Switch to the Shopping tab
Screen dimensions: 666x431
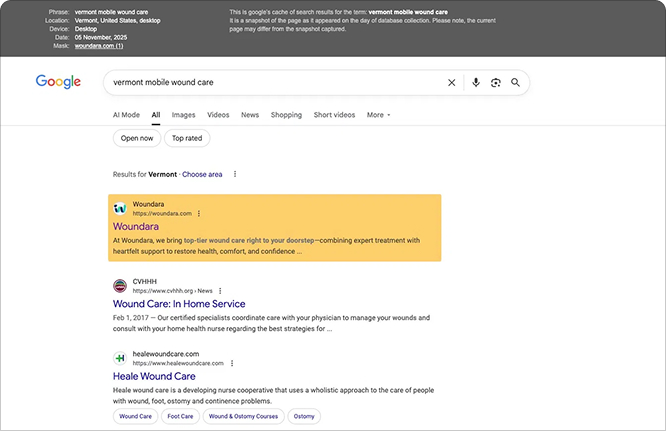pyautogui.click(x=286, y=115)
